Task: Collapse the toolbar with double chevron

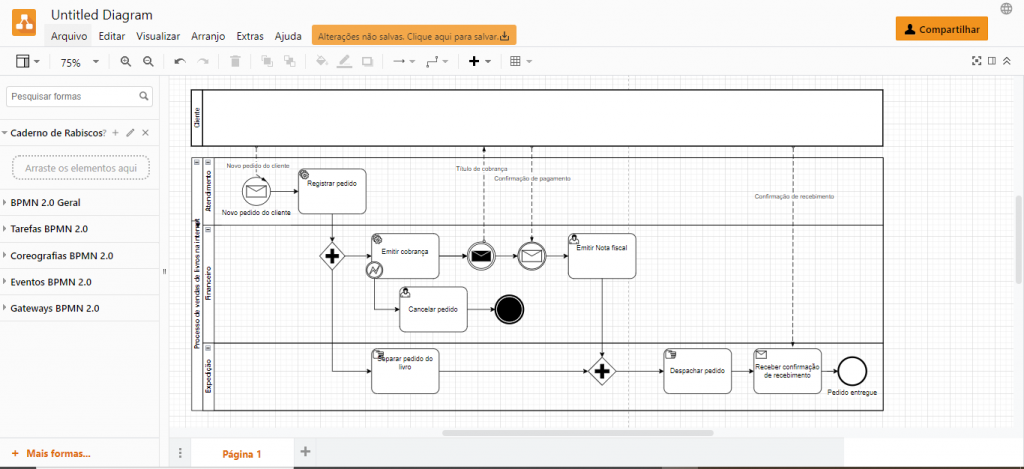Action: [x=1008, y=61]
